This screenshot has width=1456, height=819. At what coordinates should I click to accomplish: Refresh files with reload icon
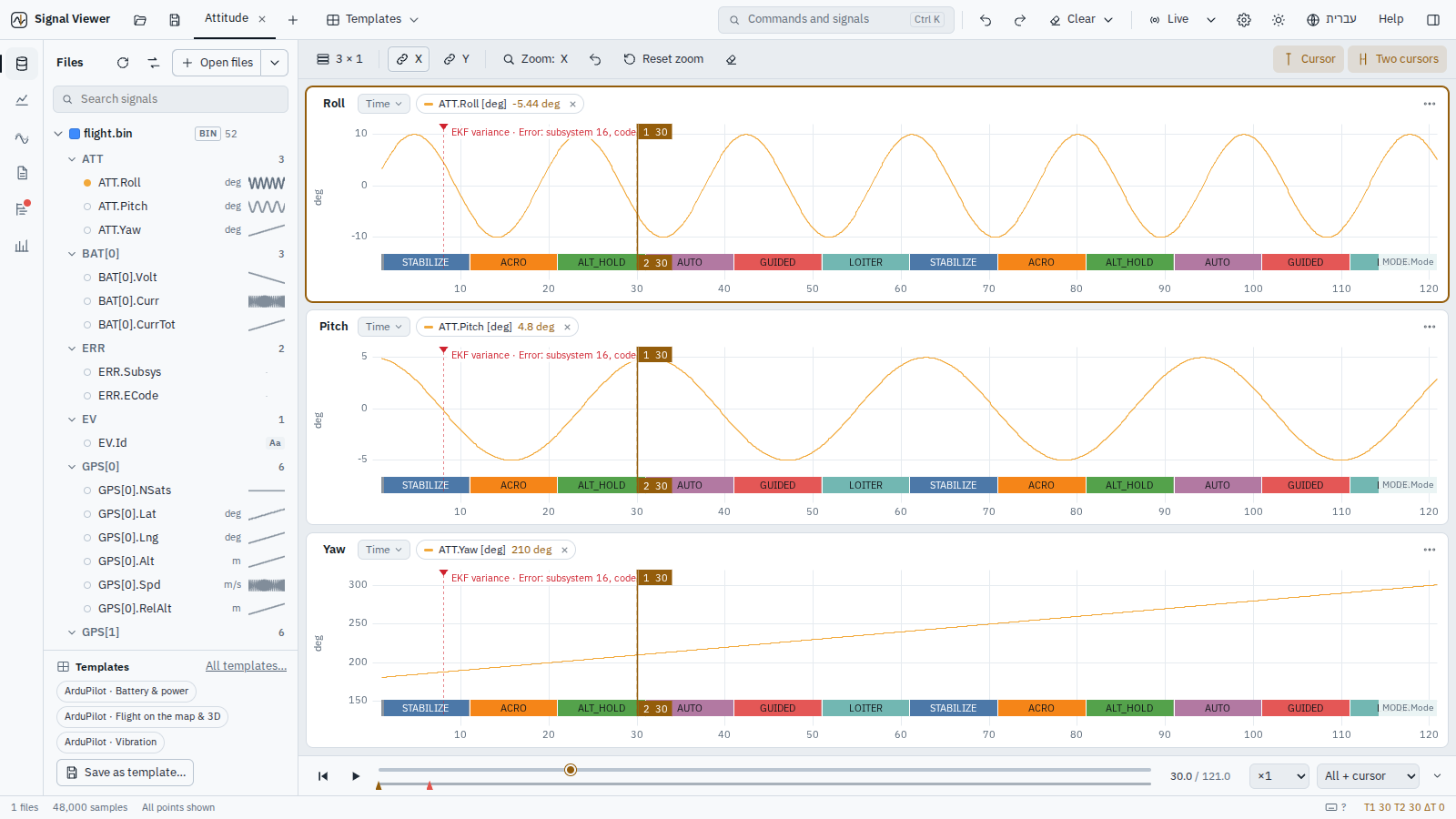click(x=123, y=63)
